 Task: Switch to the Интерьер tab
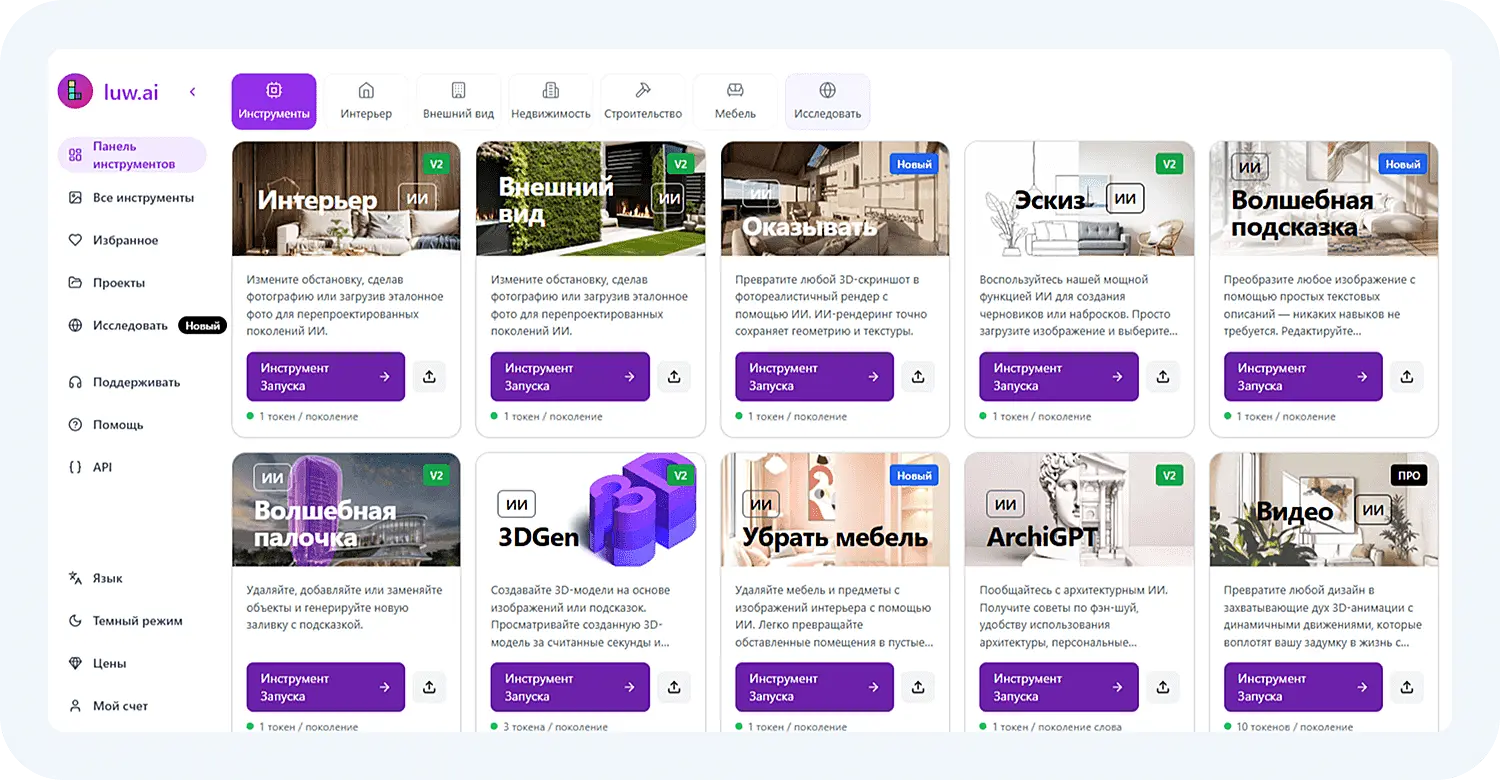[366, 101]
